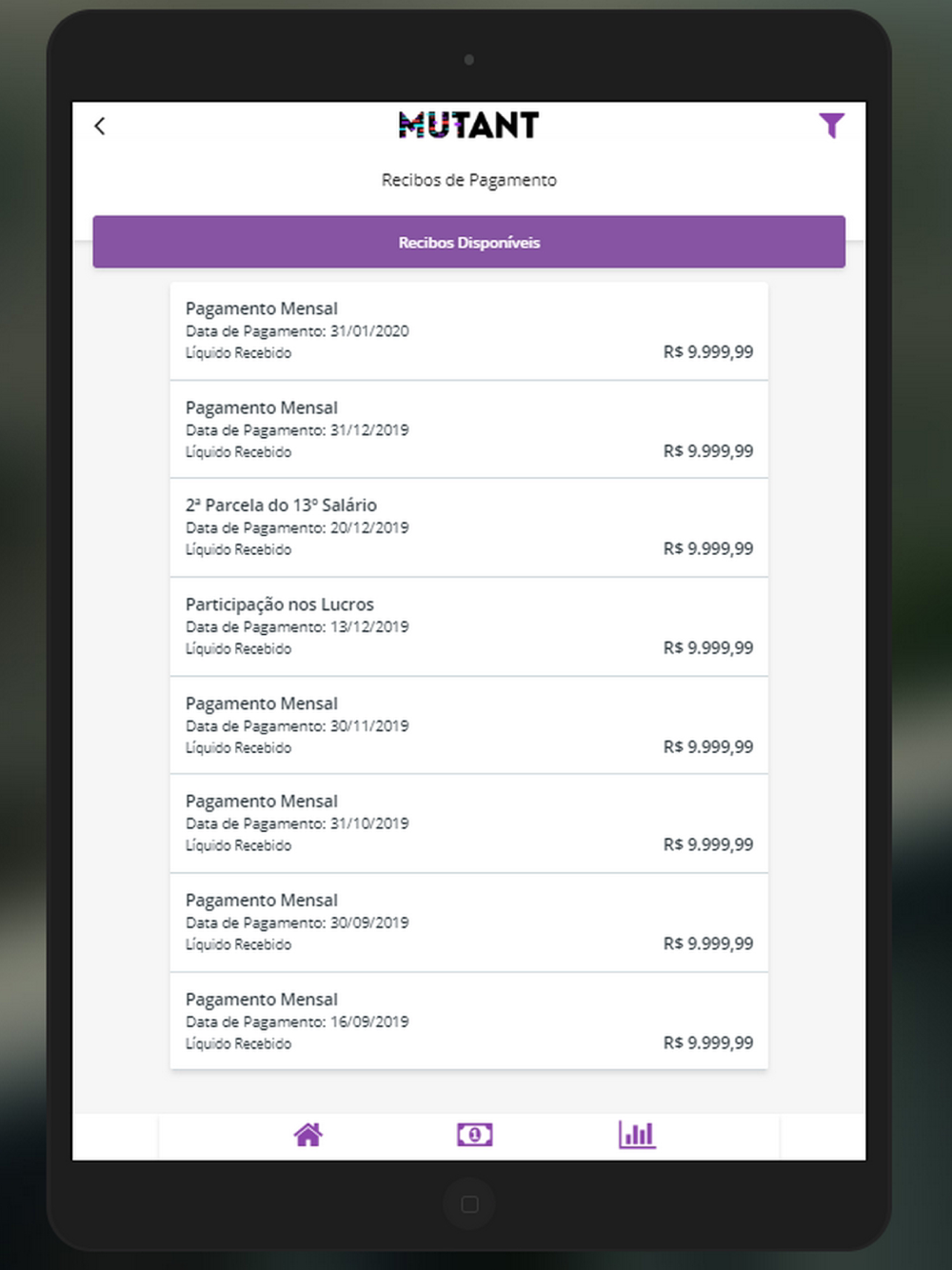
Task: Open Pagamento Mensal receipt dated 31/01/2020
Action: [468, 330]
